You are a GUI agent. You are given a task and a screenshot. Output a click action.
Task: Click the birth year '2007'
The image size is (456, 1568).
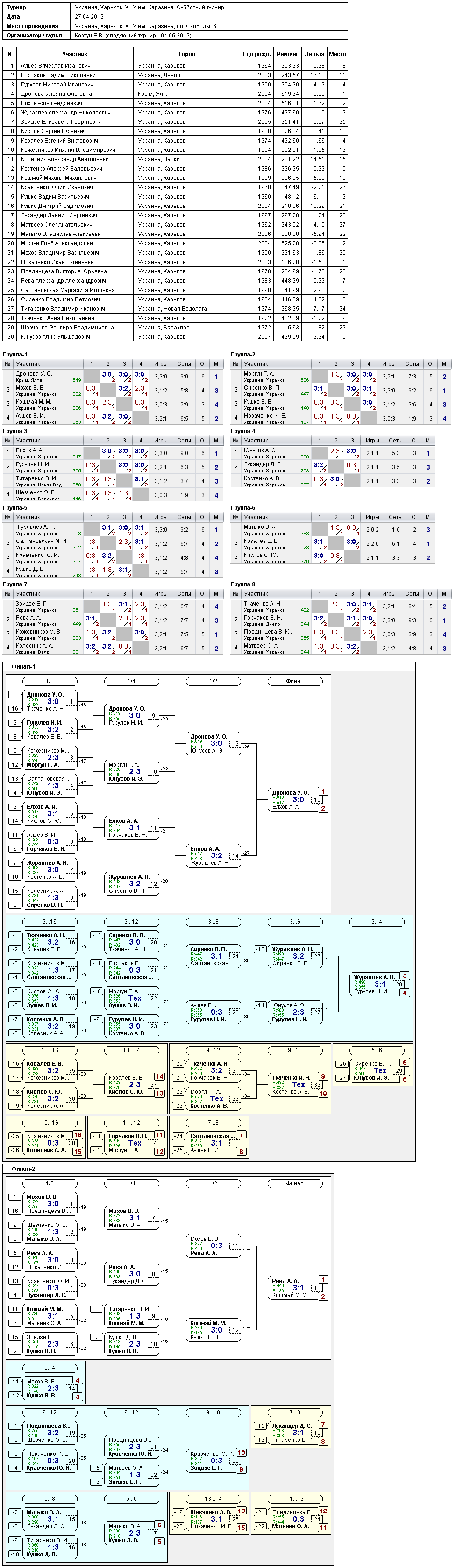pyautogui.click(x=264, y=336)
